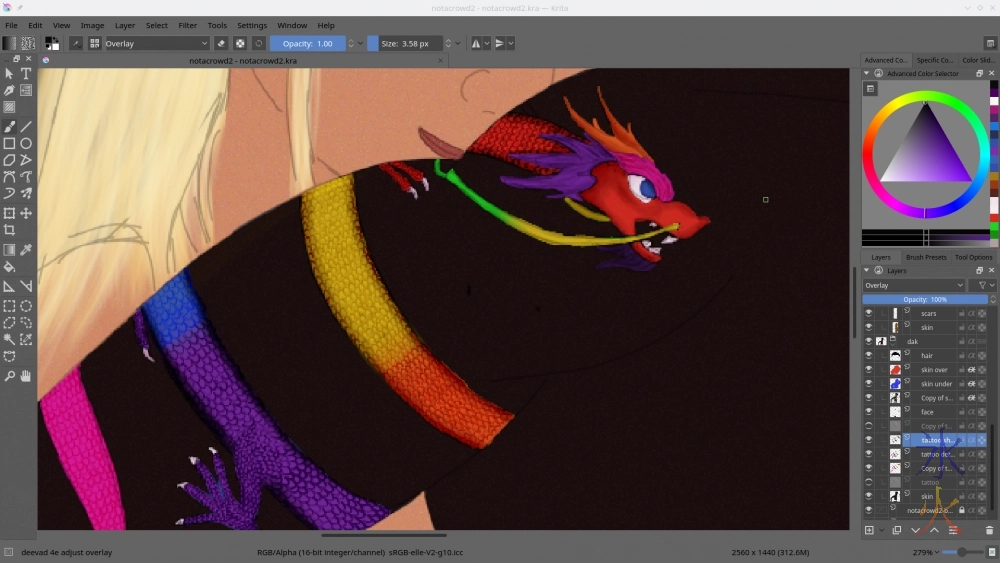Select the skin under layer

(x=936, y=383)
